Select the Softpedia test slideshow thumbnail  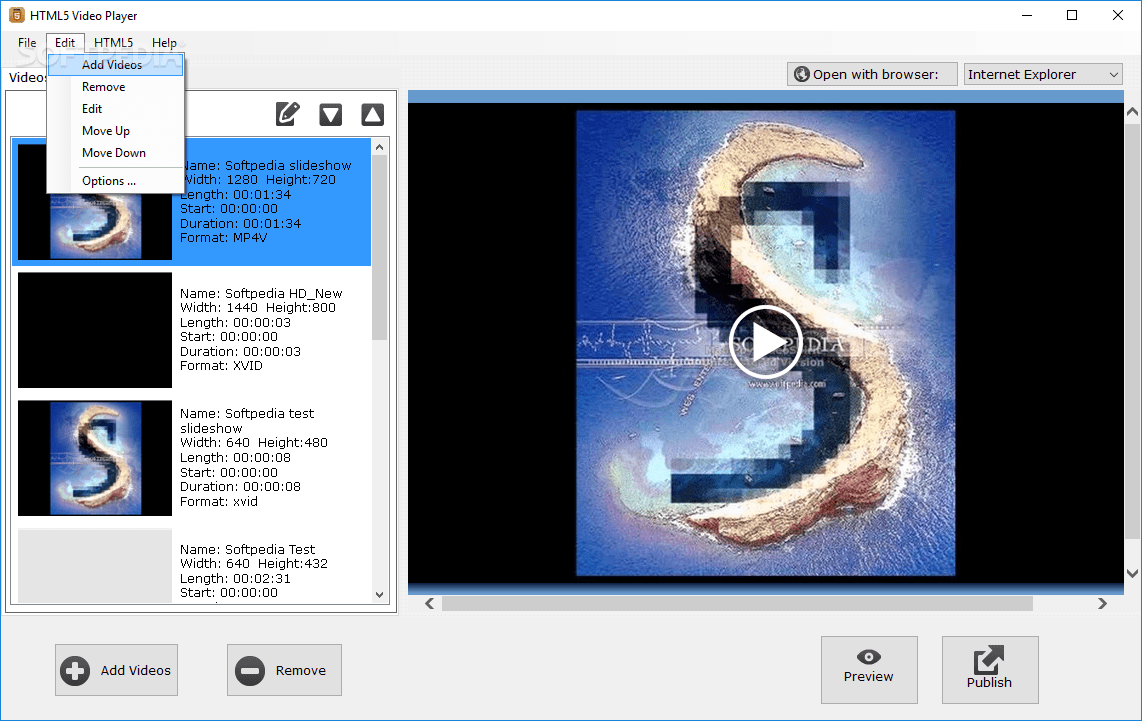tap(95, 458)
